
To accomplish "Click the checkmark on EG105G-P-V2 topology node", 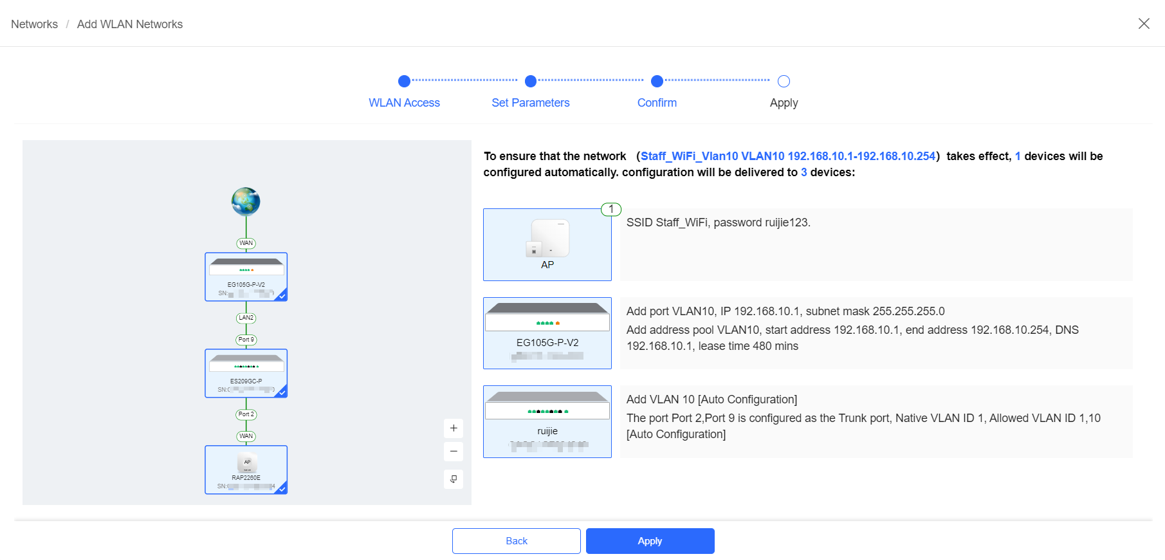I will 282,296.
